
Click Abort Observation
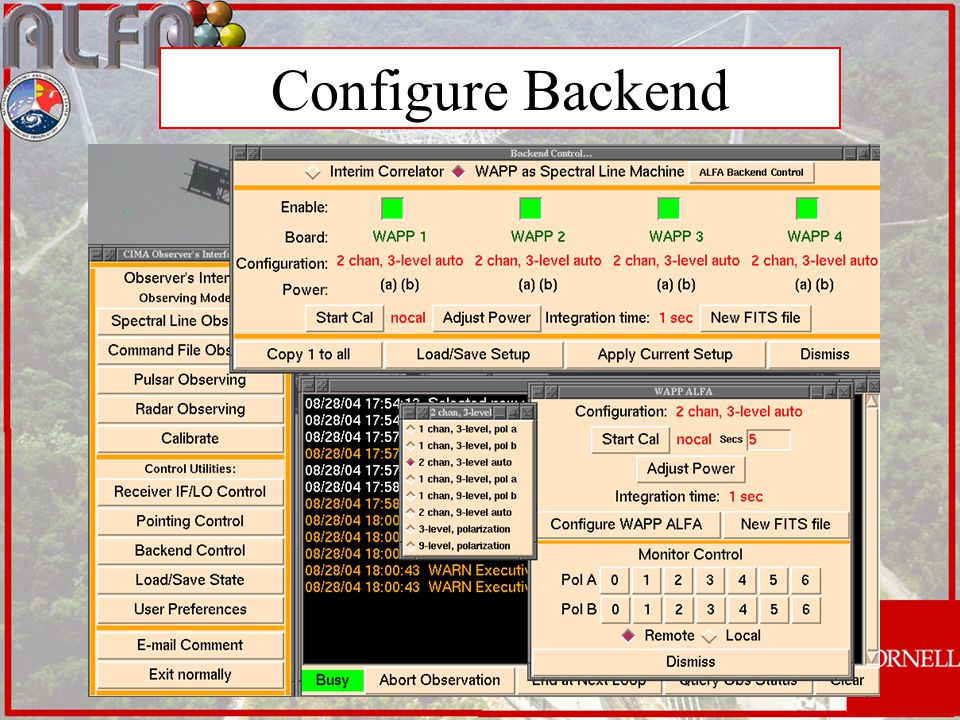click(440, 680)
